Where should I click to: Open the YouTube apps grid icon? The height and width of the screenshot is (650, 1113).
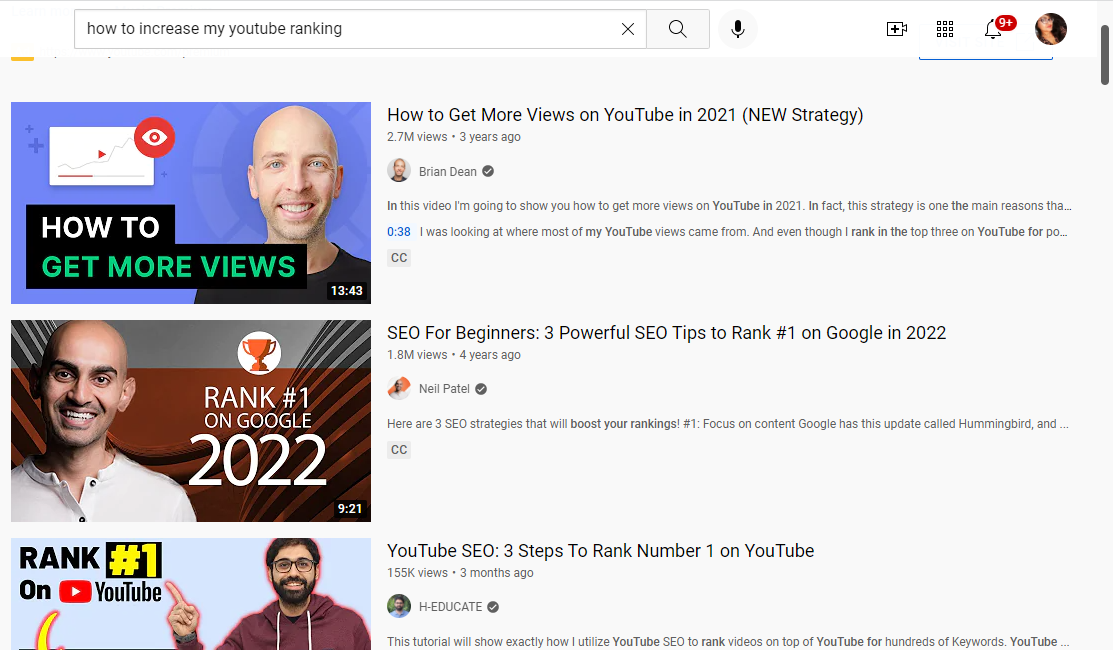(x=945, y=29)
